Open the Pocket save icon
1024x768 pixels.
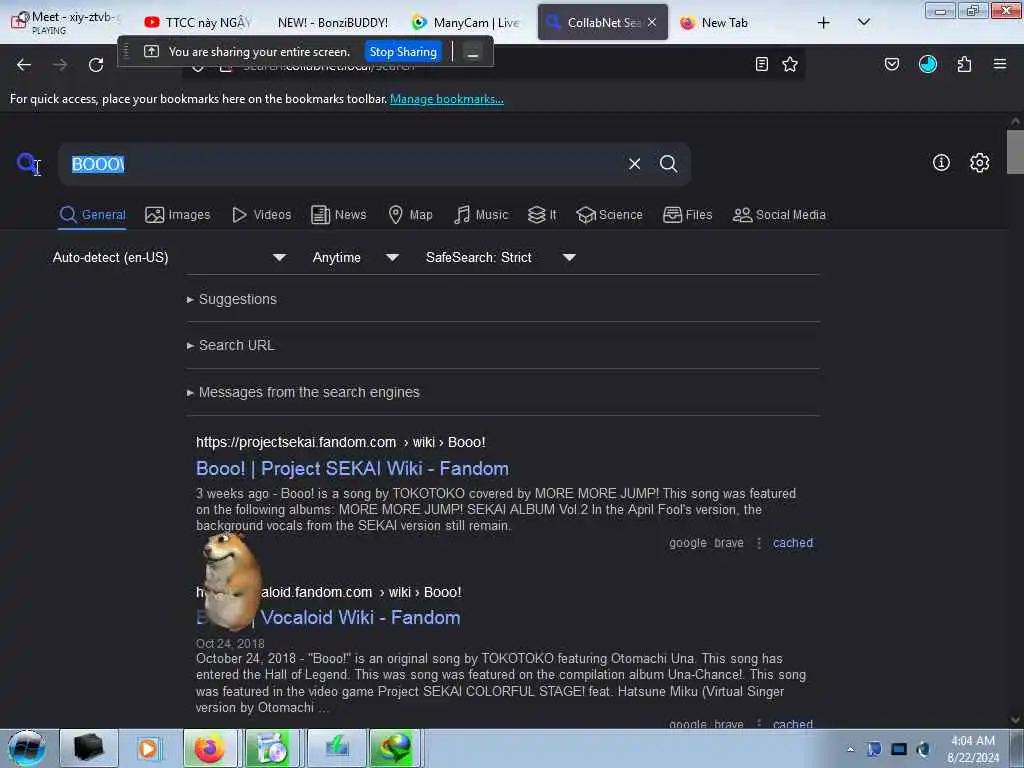tap(892, 64)
